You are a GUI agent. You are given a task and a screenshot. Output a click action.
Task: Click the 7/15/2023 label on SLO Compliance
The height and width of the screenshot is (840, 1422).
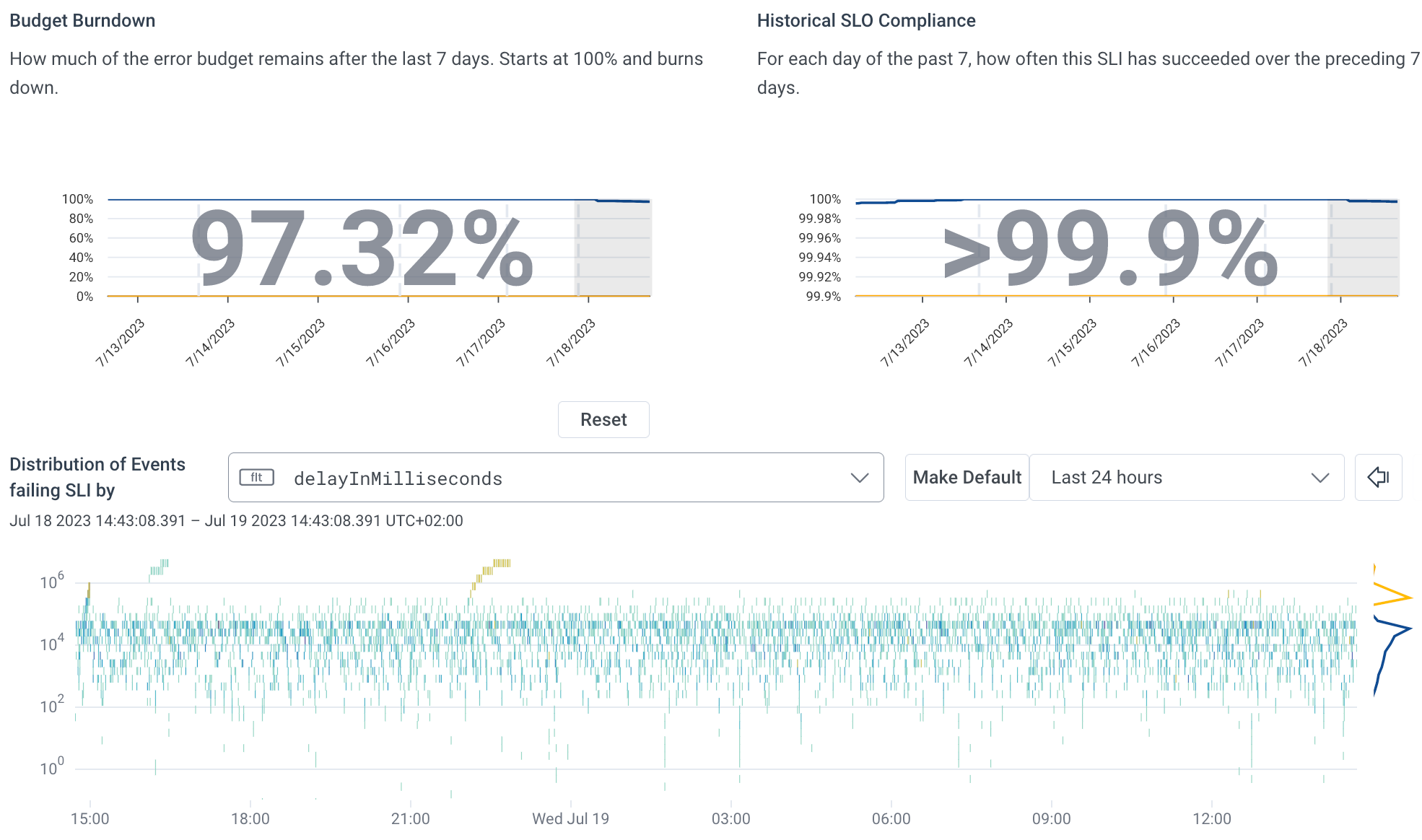1072,342
